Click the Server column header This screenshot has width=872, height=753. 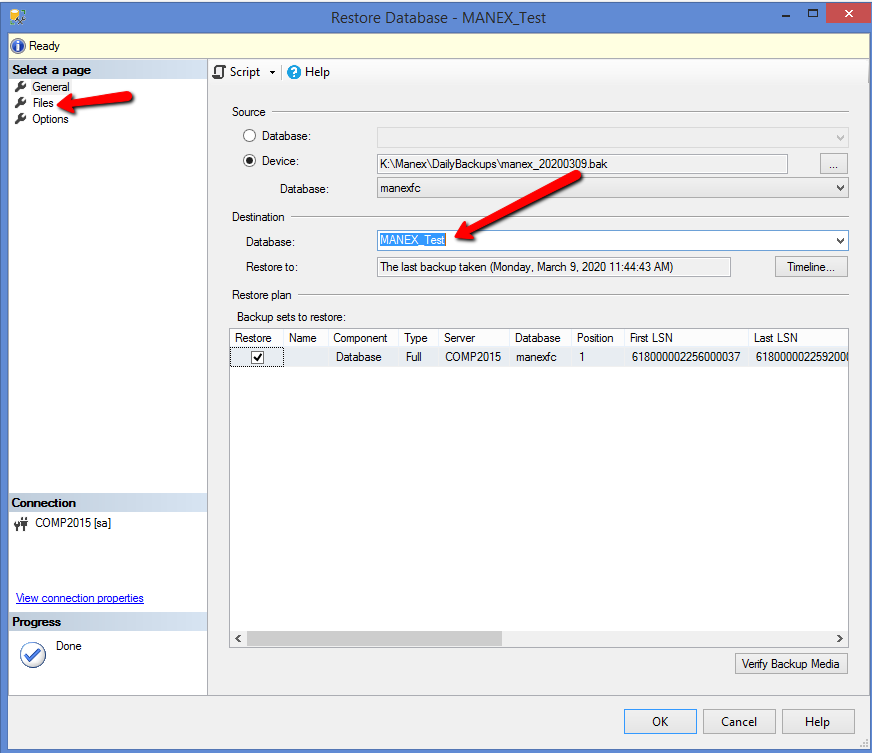click(x=474, y=338)
